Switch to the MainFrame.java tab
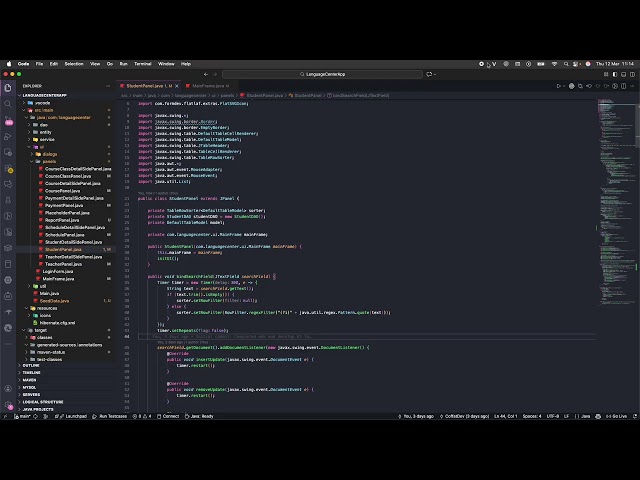Screen dimensions: 640x480 click(208, 86)
